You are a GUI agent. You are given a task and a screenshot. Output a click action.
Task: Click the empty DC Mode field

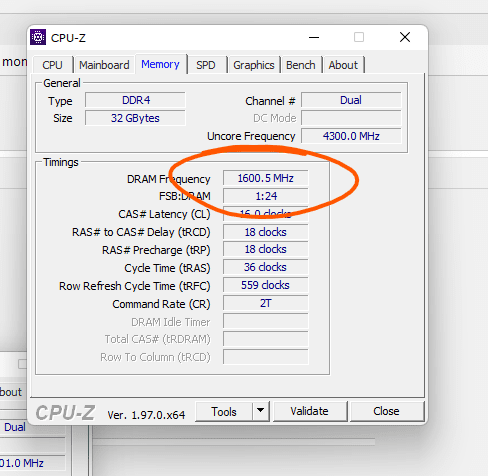coord(351,118)
